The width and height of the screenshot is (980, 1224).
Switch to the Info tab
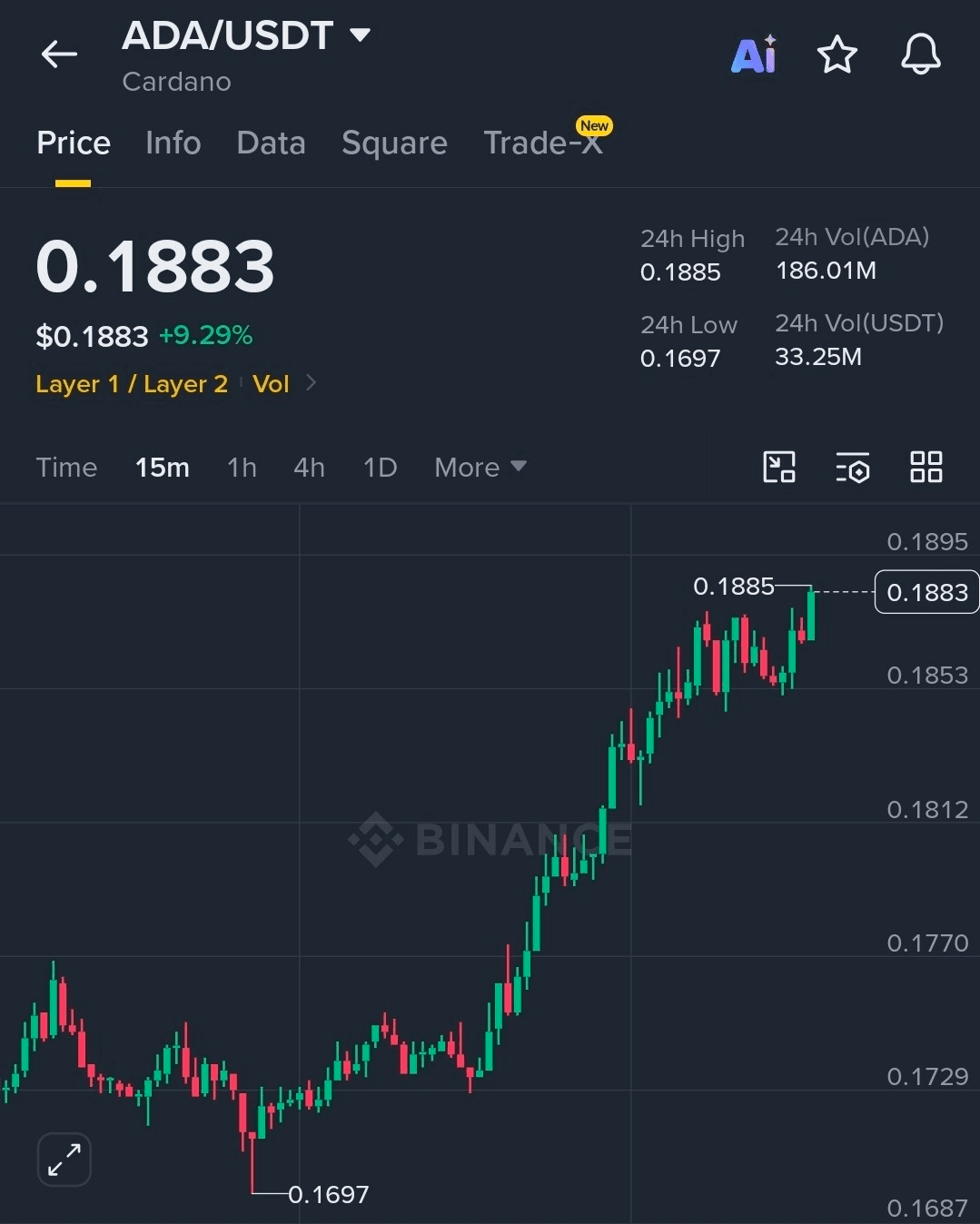tap(173, 143)
